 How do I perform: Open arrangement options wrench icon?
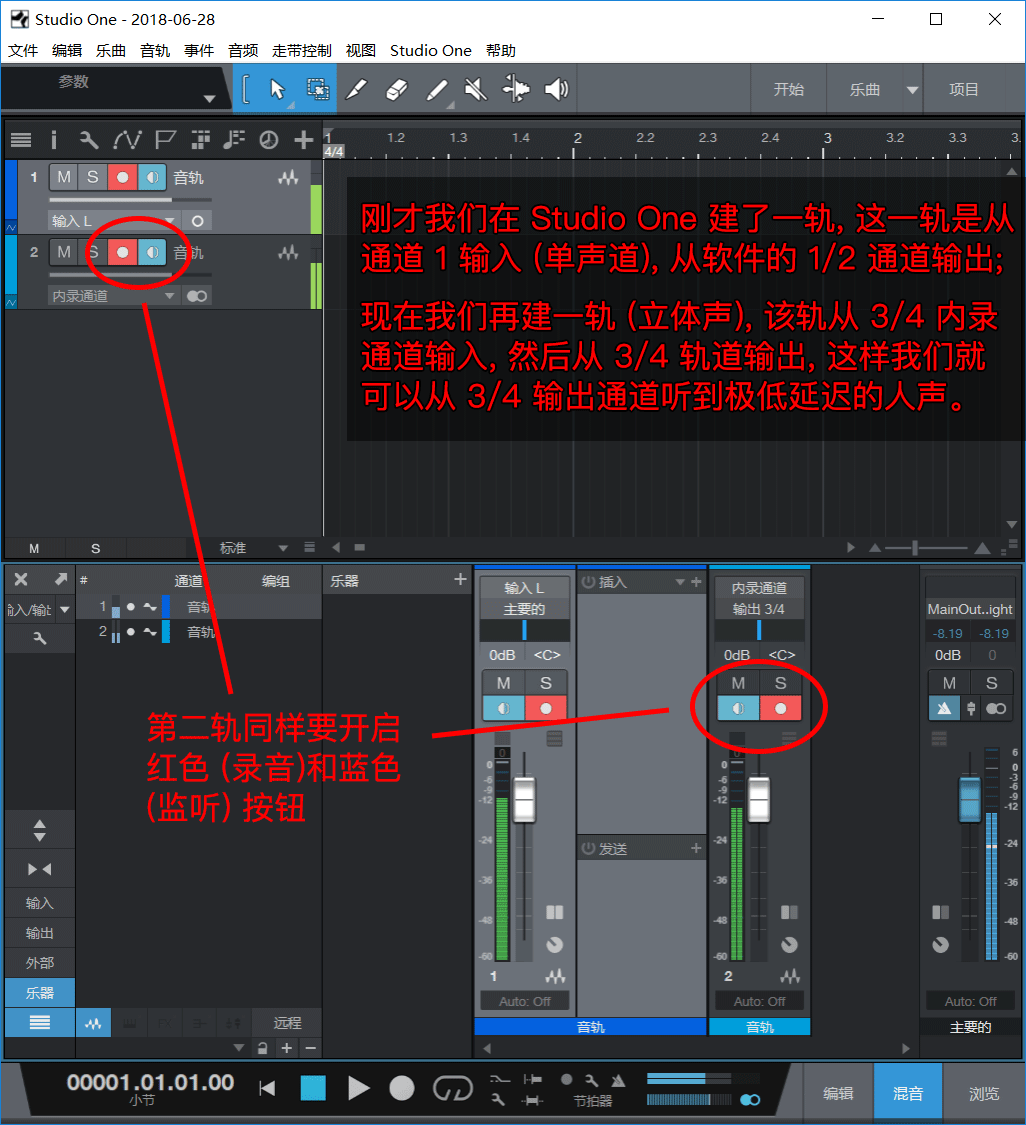coord(89,140)
